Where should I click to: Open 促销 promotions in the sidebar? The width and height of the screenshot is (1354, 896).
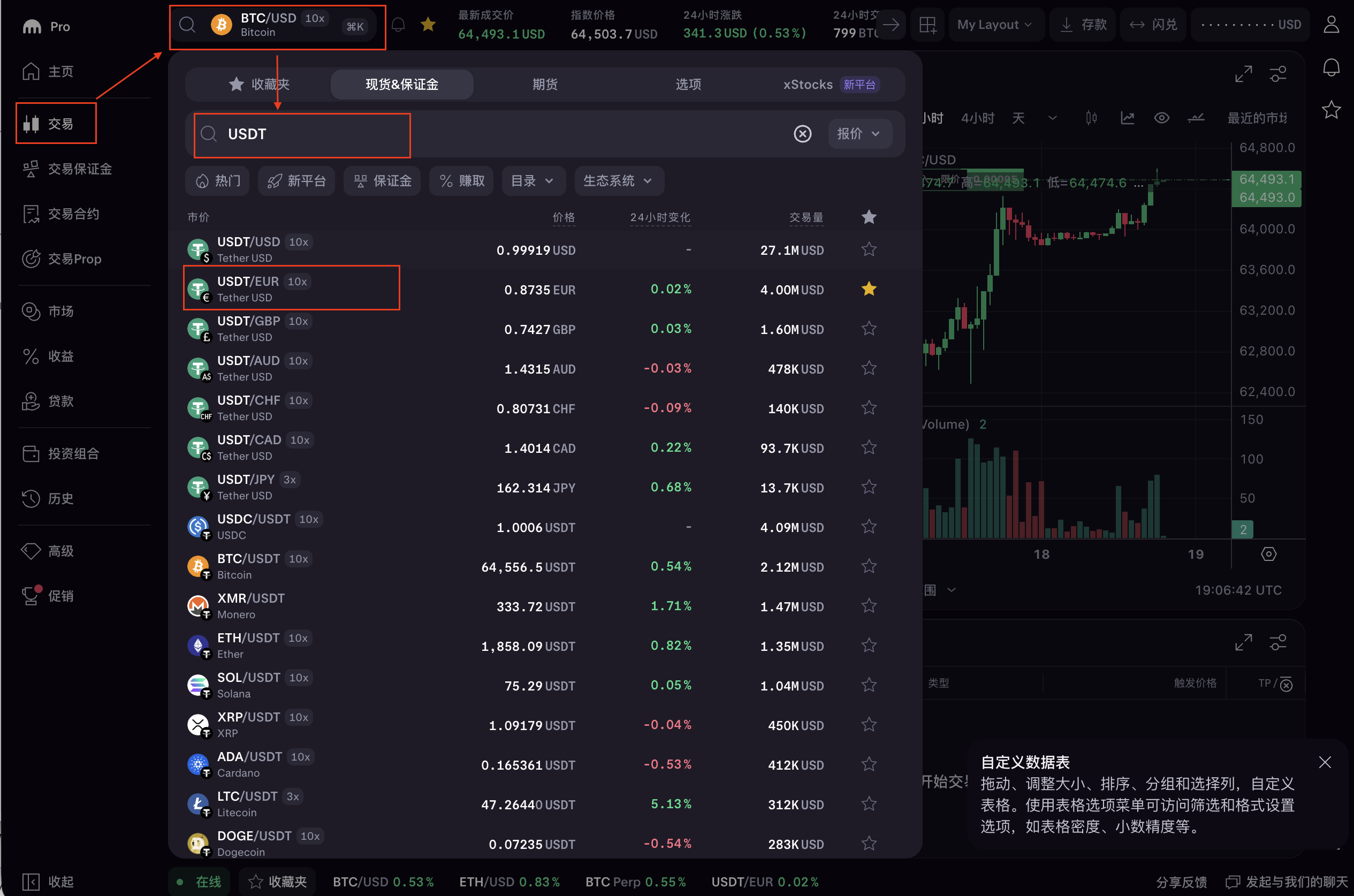click(48, 596)
